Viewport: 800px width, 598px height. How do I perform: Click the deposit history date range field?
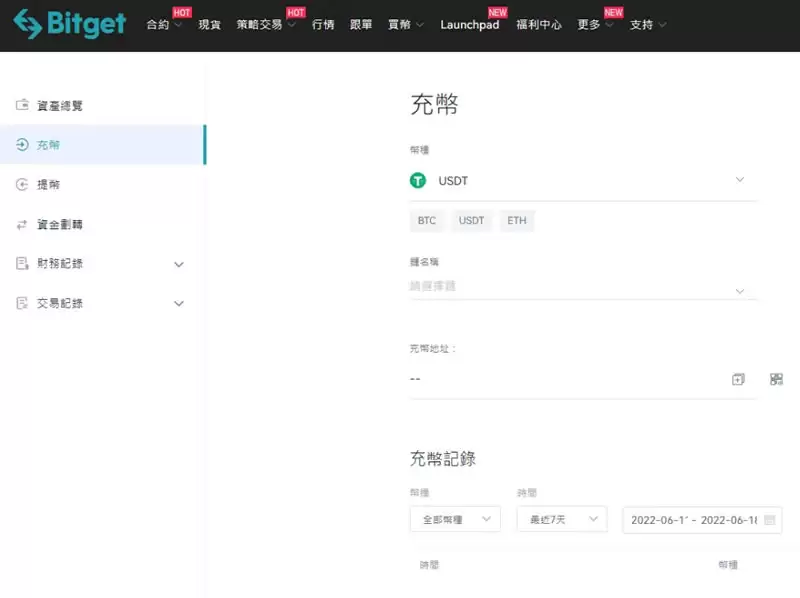700,519
